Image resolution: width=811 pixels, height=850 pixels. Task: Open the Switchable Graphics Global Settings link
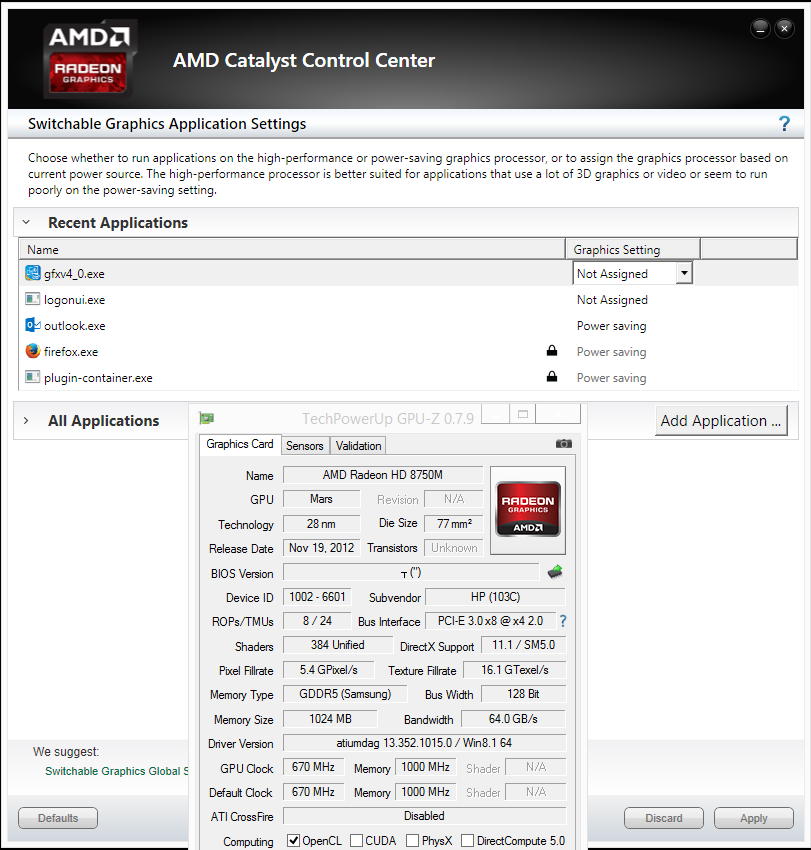[x=117, y=771]
